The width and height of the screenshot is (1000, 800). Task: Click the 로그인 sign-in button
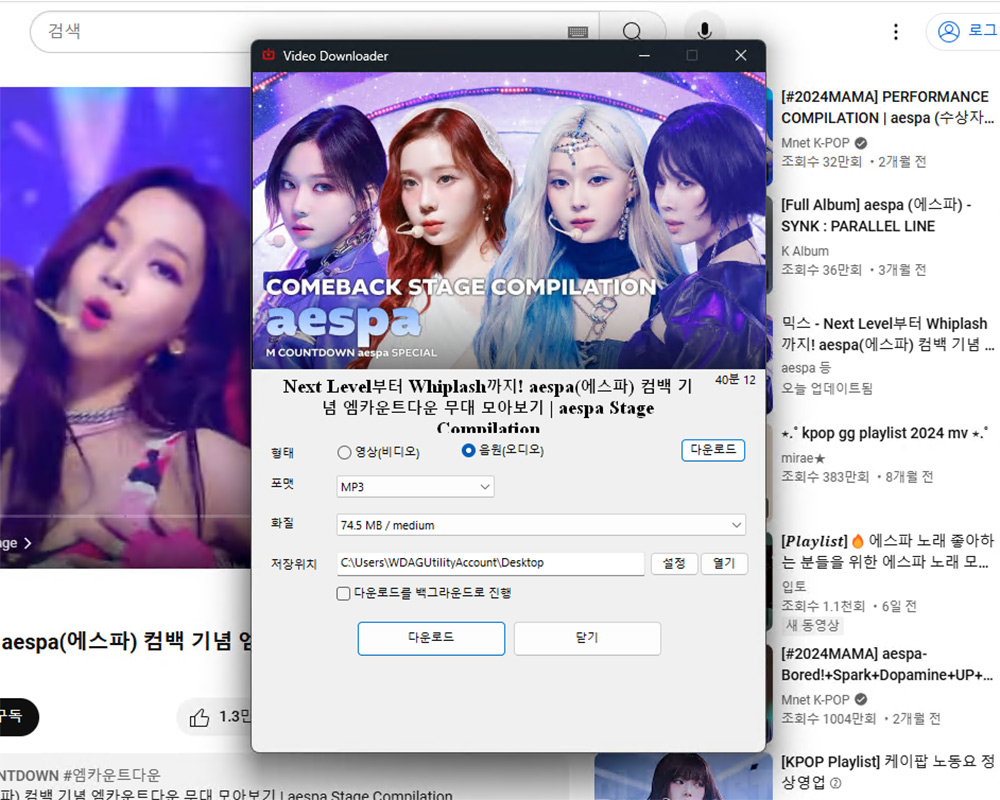coord(963,31)
